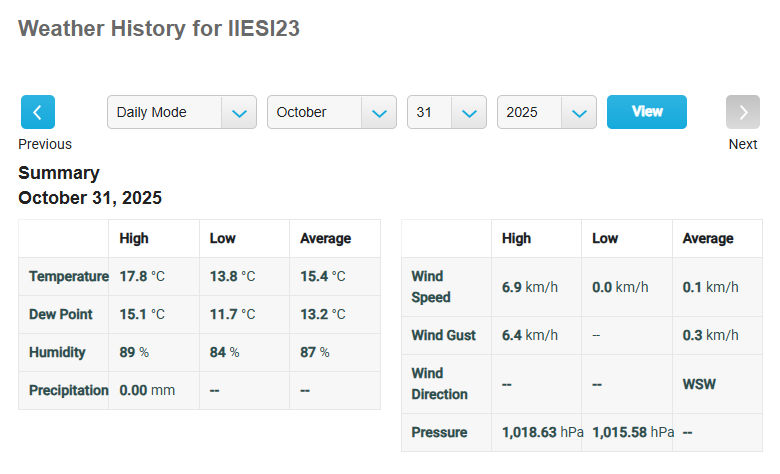This screenshot has width=780, height=474.
Task: Click the chevron on the day 31 selector
Action: point(468,113)
